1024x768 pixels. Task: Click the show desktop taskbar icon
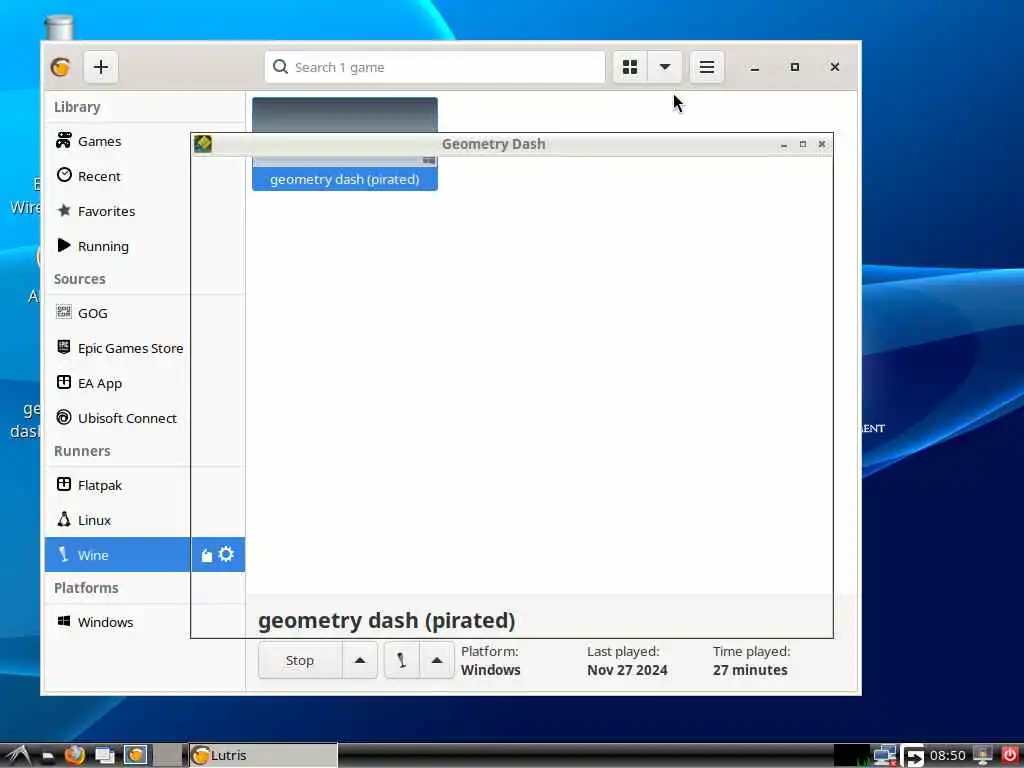105,756
